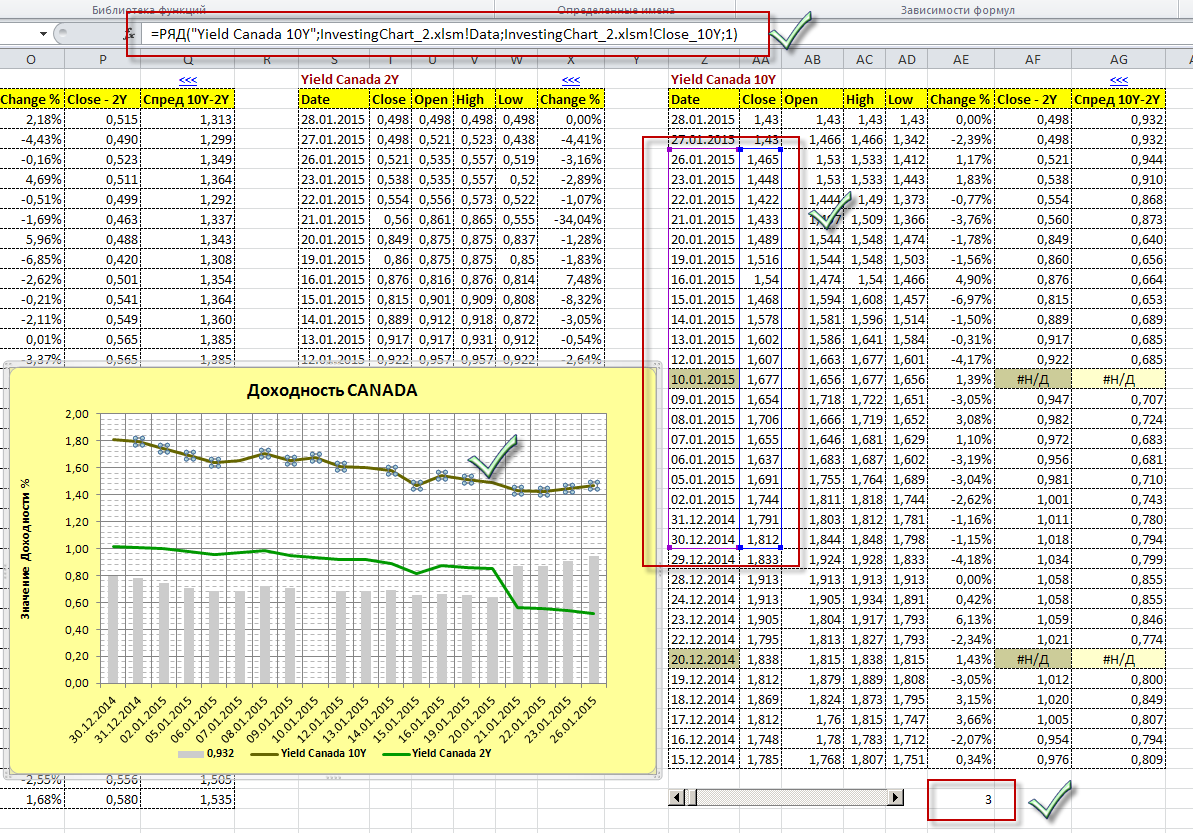Click the fx insert function icon

(129, 34)
